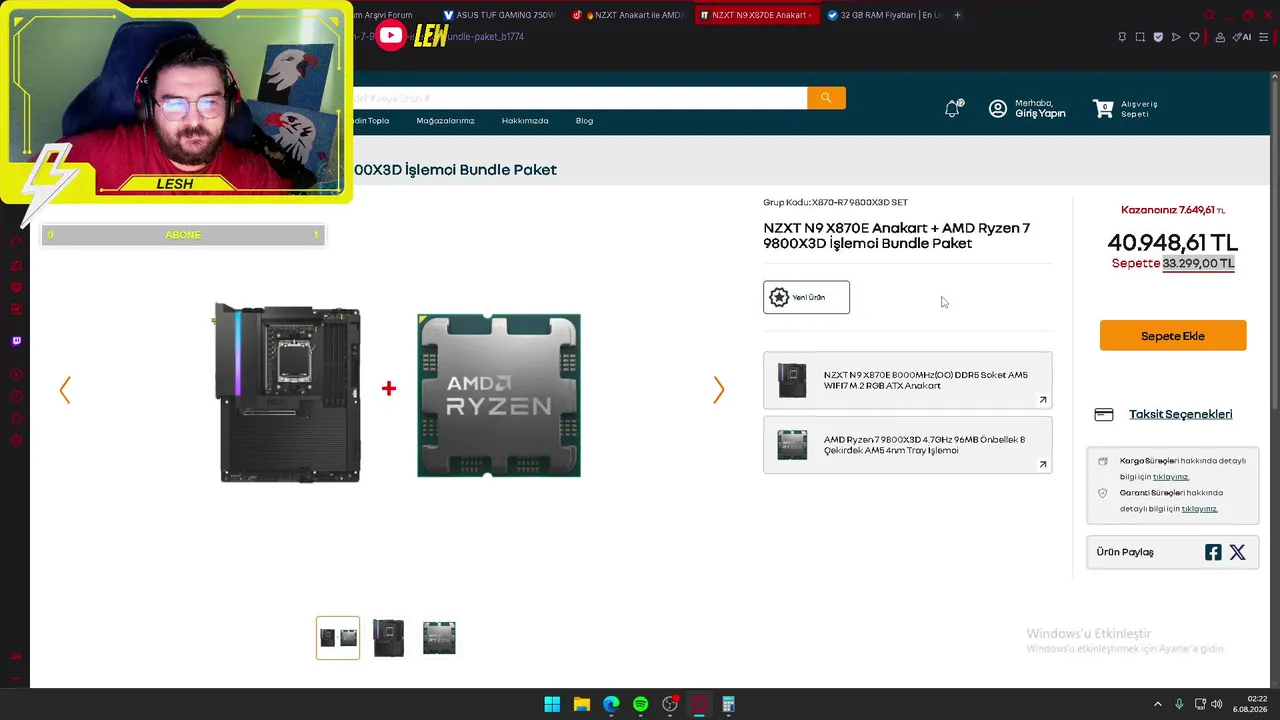Viewport: 1280px width, 720px height.
Task: Open the notifications bell
Action: [953, 108]
